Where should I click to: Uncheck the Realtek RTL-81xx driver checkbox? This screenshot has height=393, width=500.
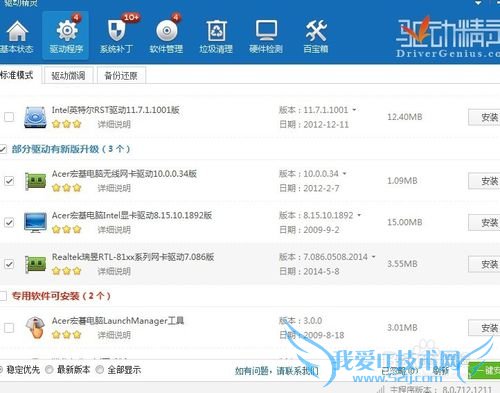tap(9, 264)
